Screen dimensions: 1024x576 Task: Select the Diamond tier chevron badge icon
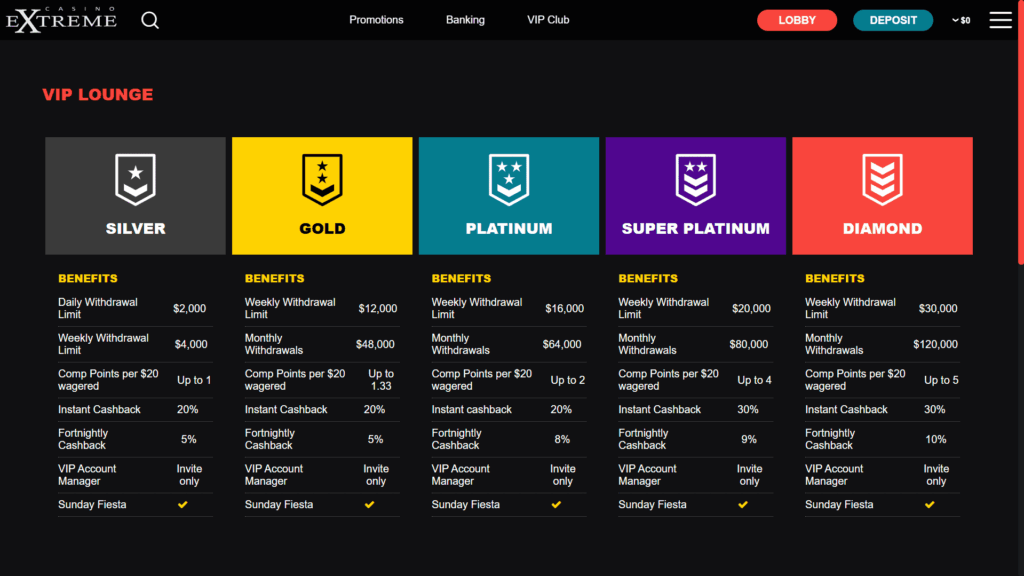click(x=882, y=180)
